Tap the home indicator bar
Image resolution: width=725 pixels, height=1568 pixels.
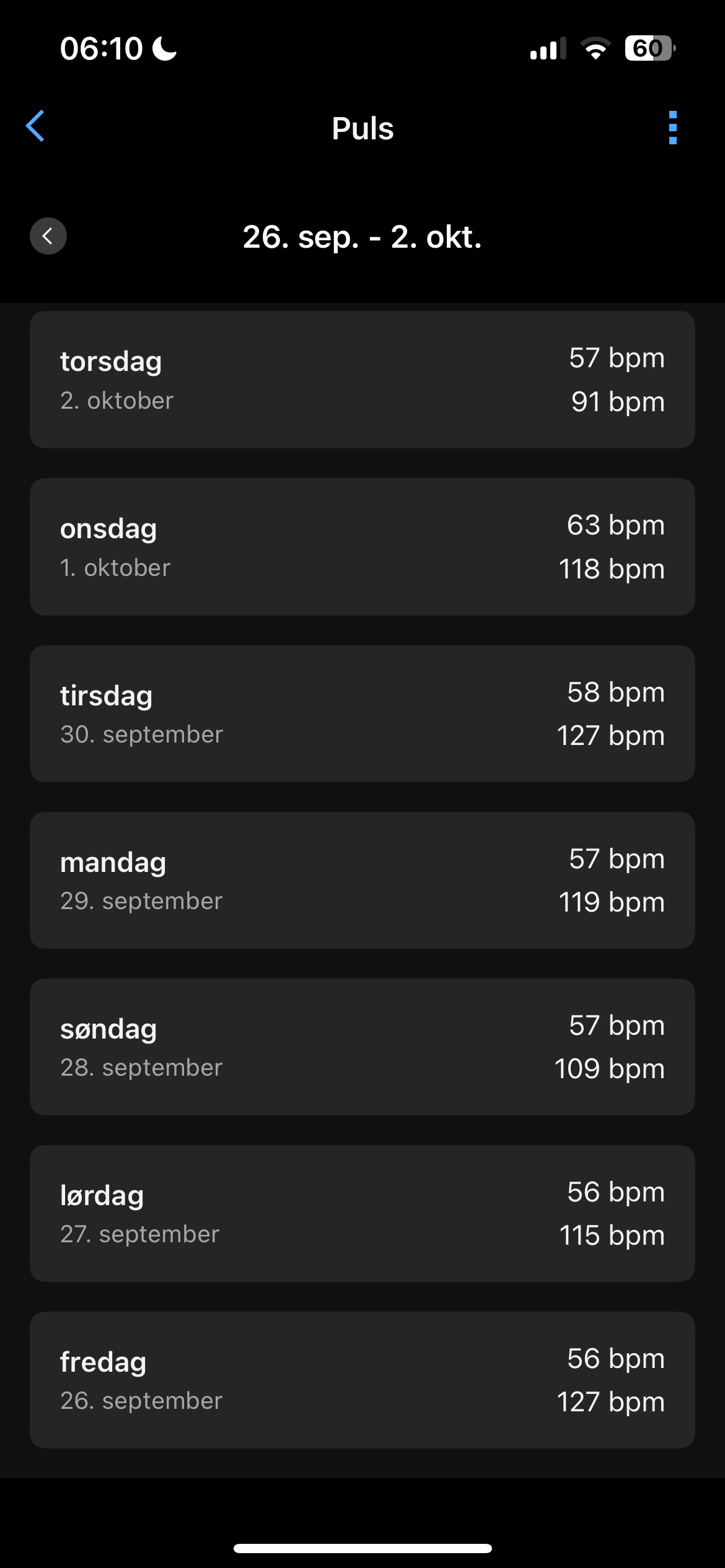coord(362,1548)
